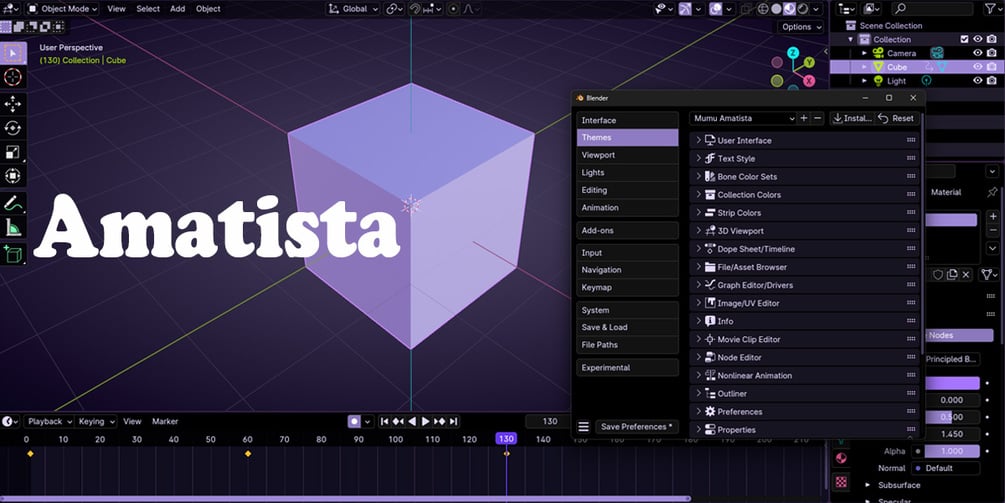The image size is (1005, 503).
Task: Click the purple base color swatch
Action: coord(953,383)
